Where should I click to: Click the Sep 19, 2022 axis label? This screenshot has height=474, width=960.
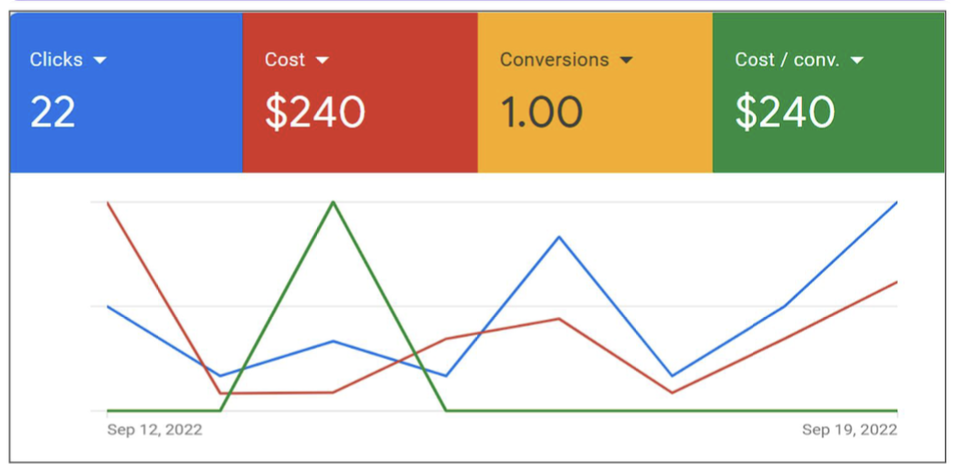point(849,430)
